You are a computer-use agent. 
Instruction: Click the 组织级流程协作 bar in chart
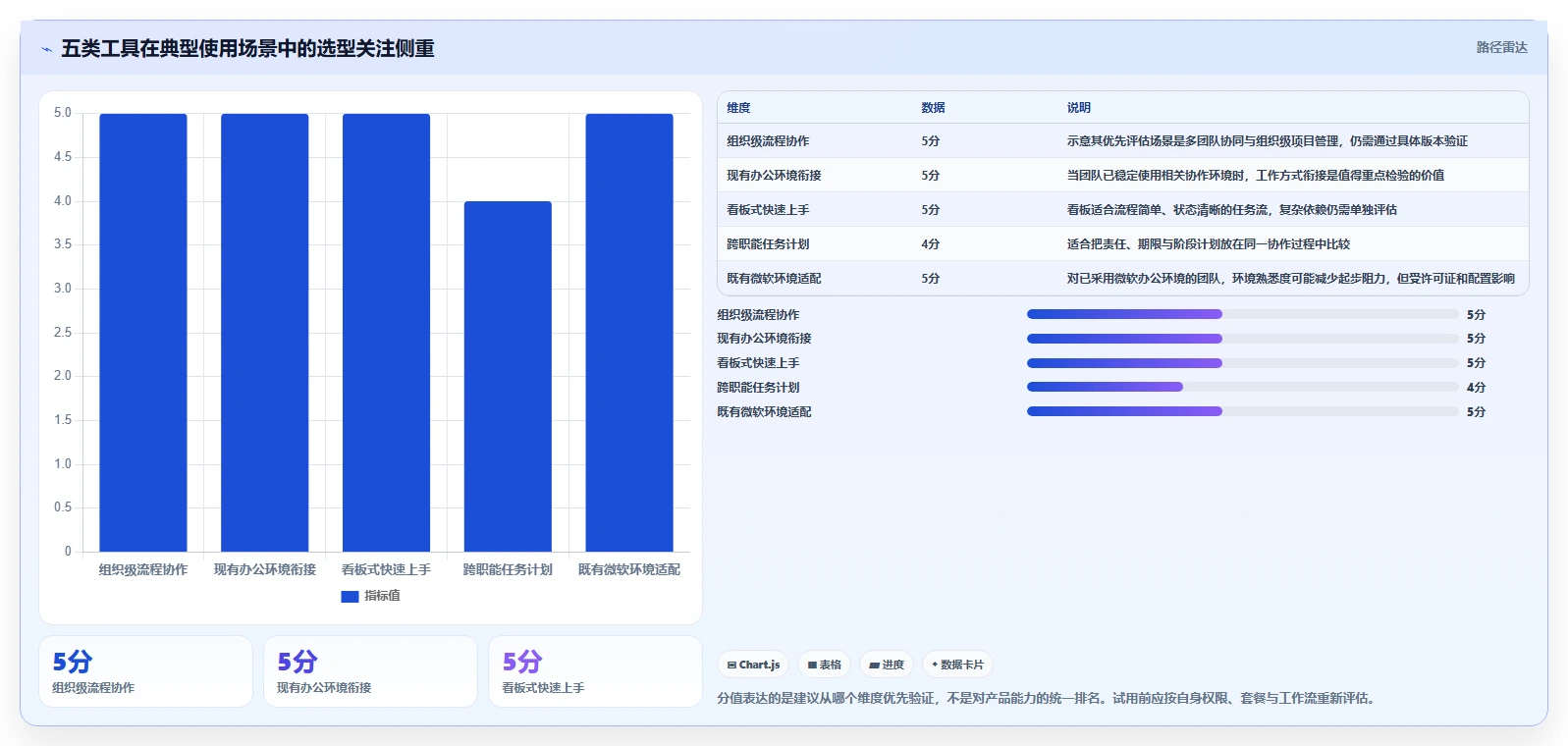tap(143, 333)
